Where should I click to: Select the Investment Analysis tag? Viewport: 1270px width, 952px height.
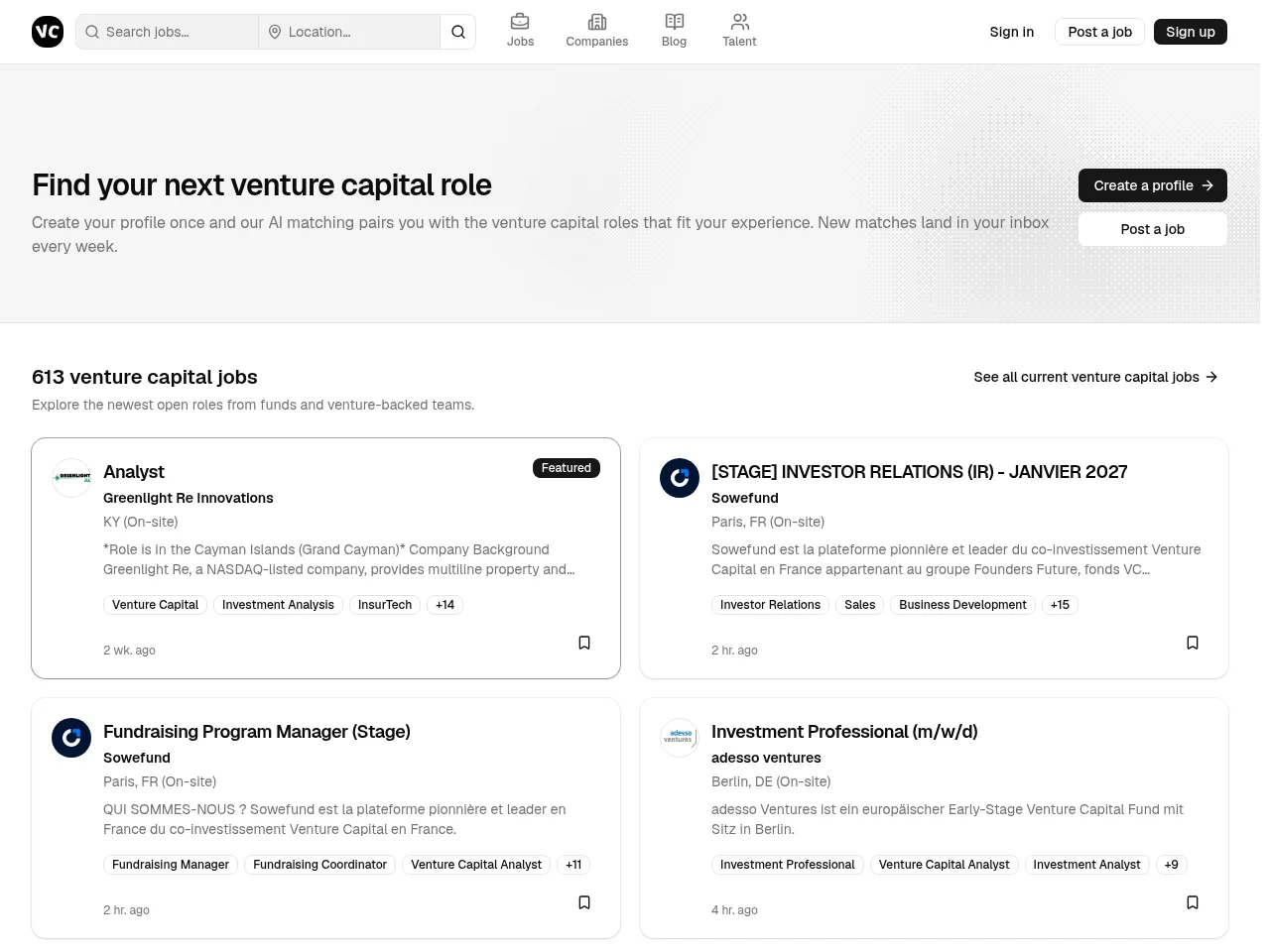pos(278,605)
